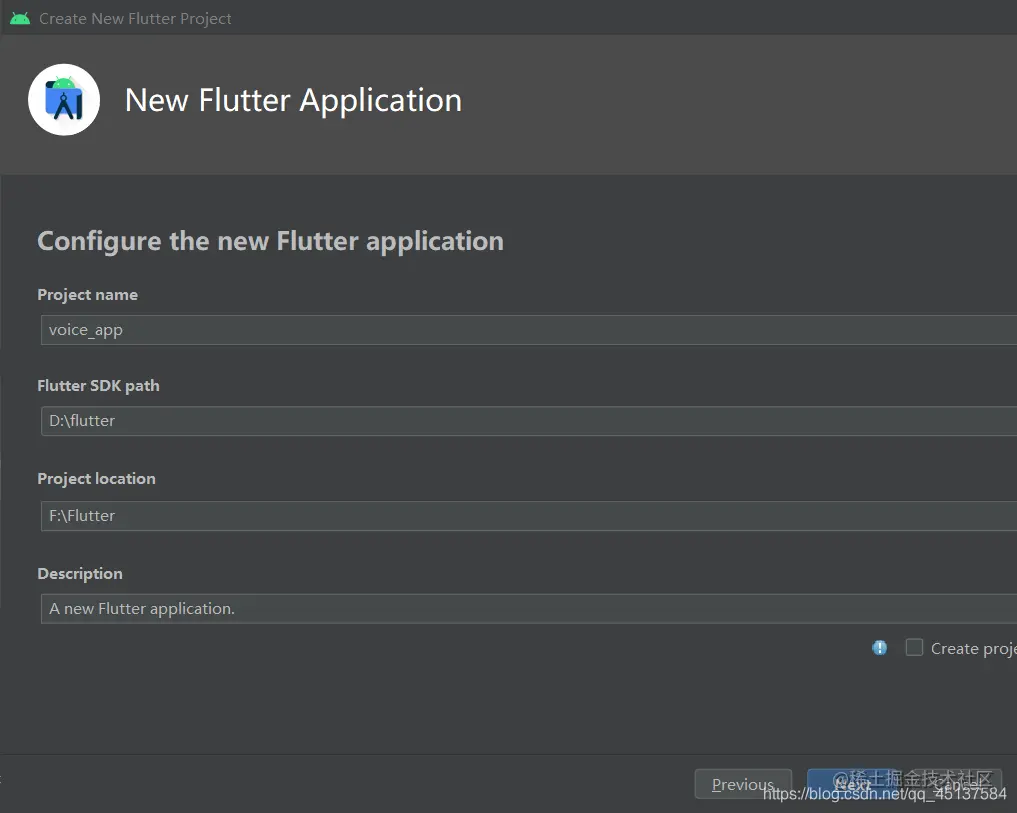The height and width of the screenshot is (813, 1017).
Task: Tick the Create project checkbox
Action: coord(914,648)
